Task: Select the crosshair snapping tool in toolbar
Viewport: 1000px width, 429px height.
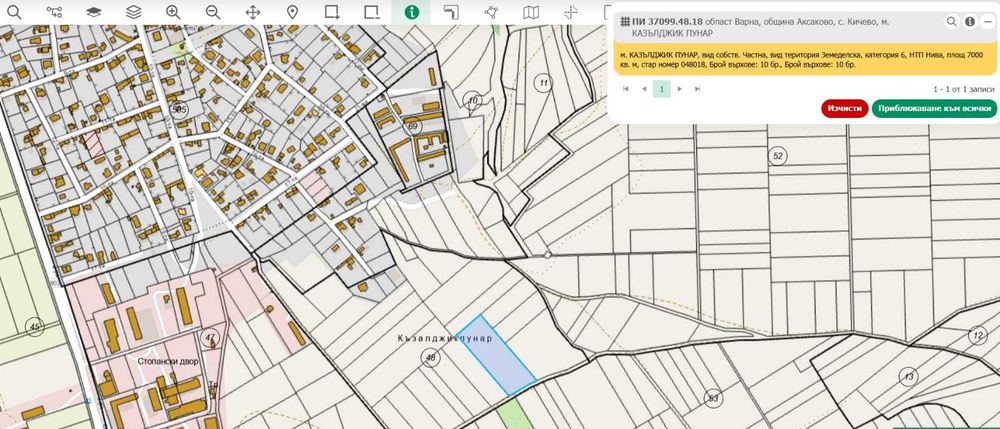Action: [570, 12]
